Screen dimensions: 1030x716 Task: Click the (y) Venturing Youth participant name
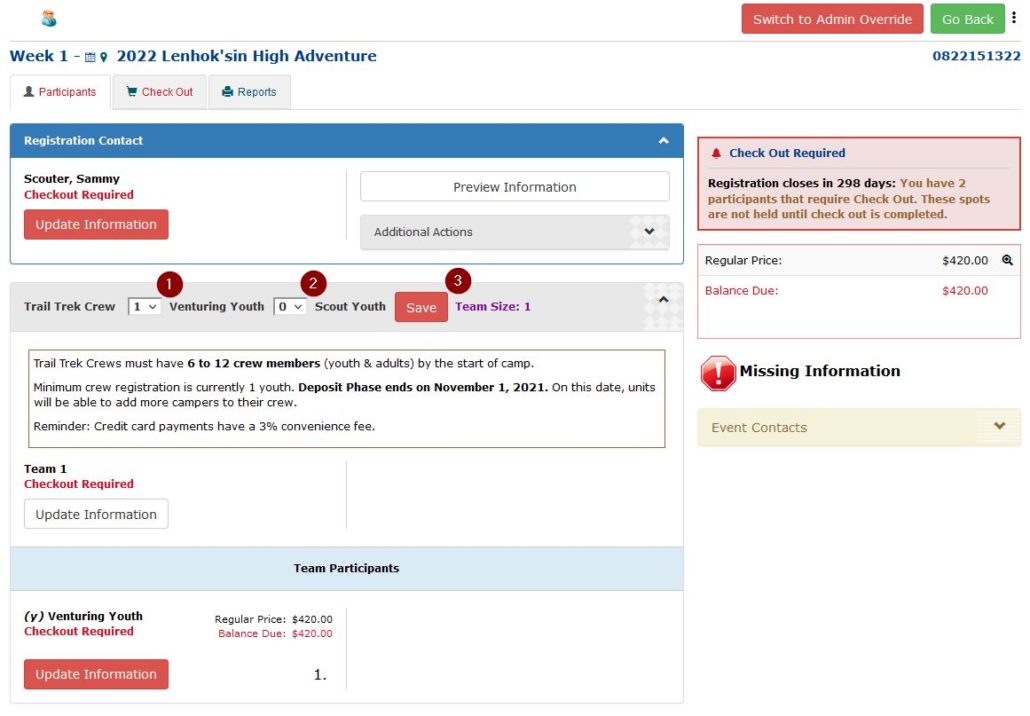[83, 616]
